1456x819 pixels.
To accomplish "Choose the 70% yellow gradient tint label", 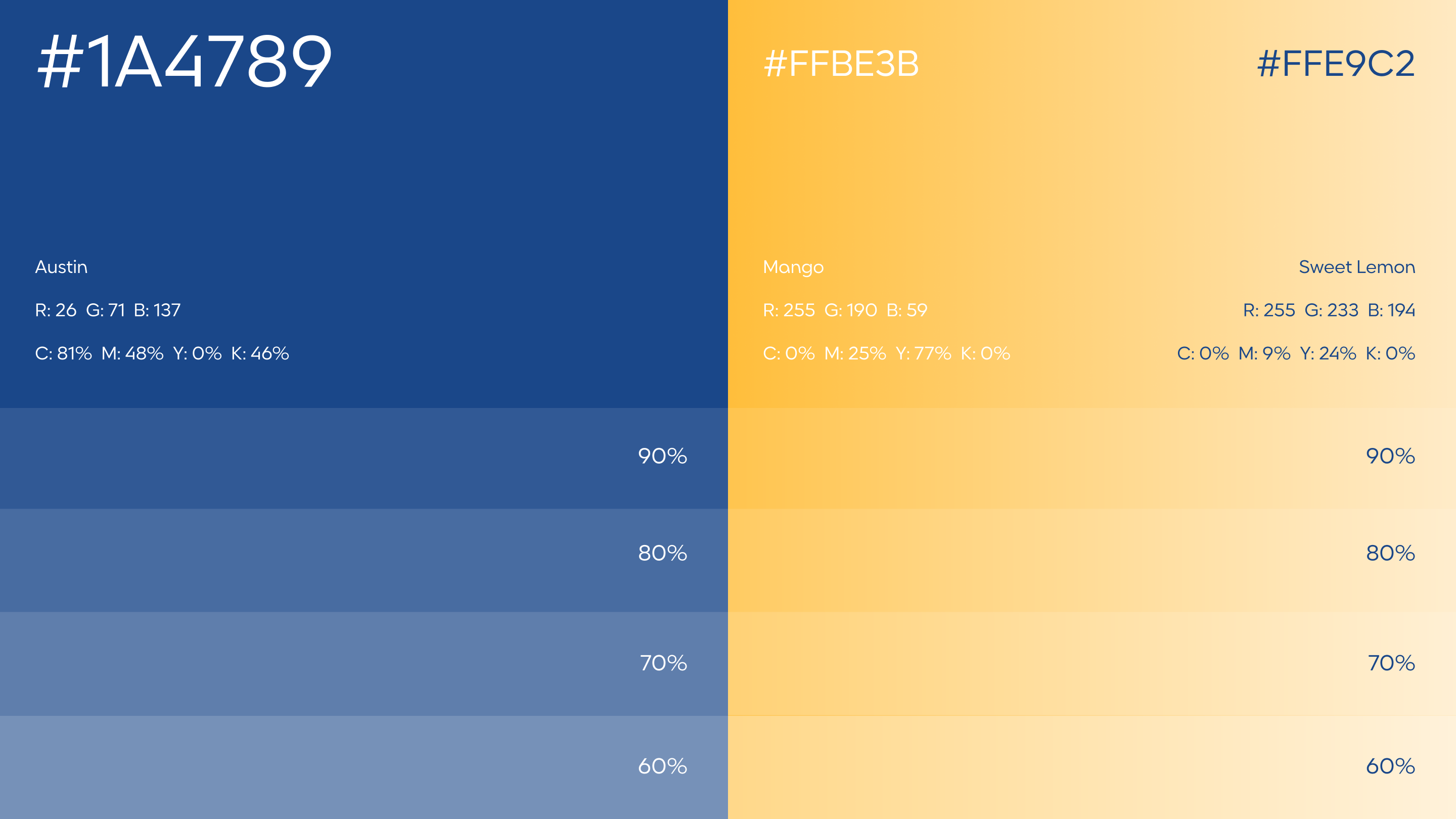I will click(x=1392, y=663).
